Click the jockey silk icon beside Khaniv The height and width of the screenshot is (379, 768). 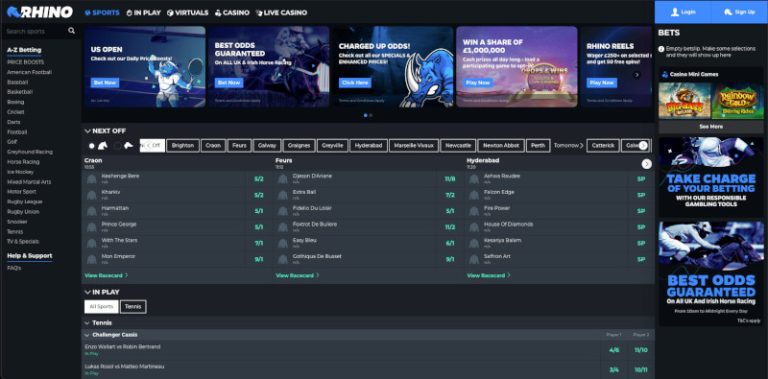pos(92,195)
